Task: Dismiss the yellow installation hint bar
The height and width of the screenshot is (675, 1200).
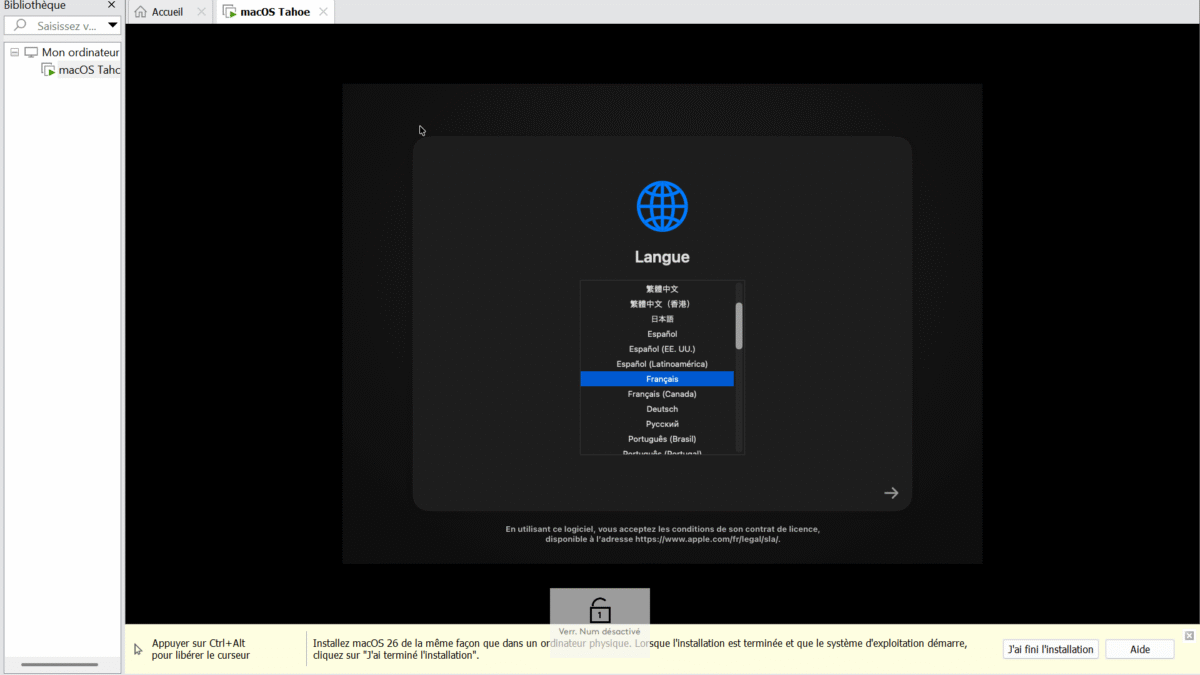Action: pos(1189,636)
